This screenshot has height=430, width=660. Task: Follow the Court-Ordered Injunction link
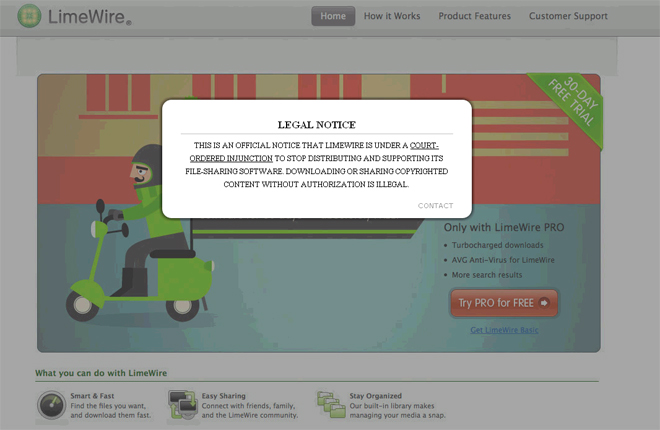tap(423, 146)
